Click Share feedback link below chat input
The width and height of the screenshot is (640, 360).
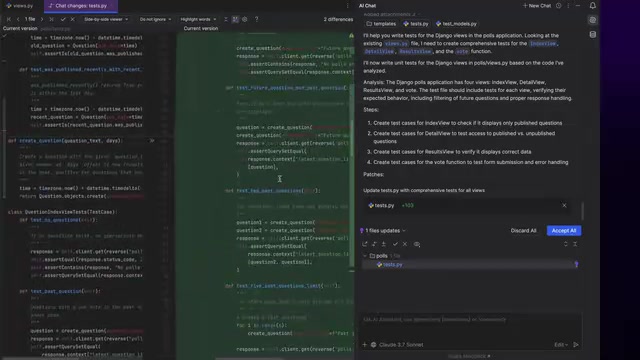pos(469,356)
